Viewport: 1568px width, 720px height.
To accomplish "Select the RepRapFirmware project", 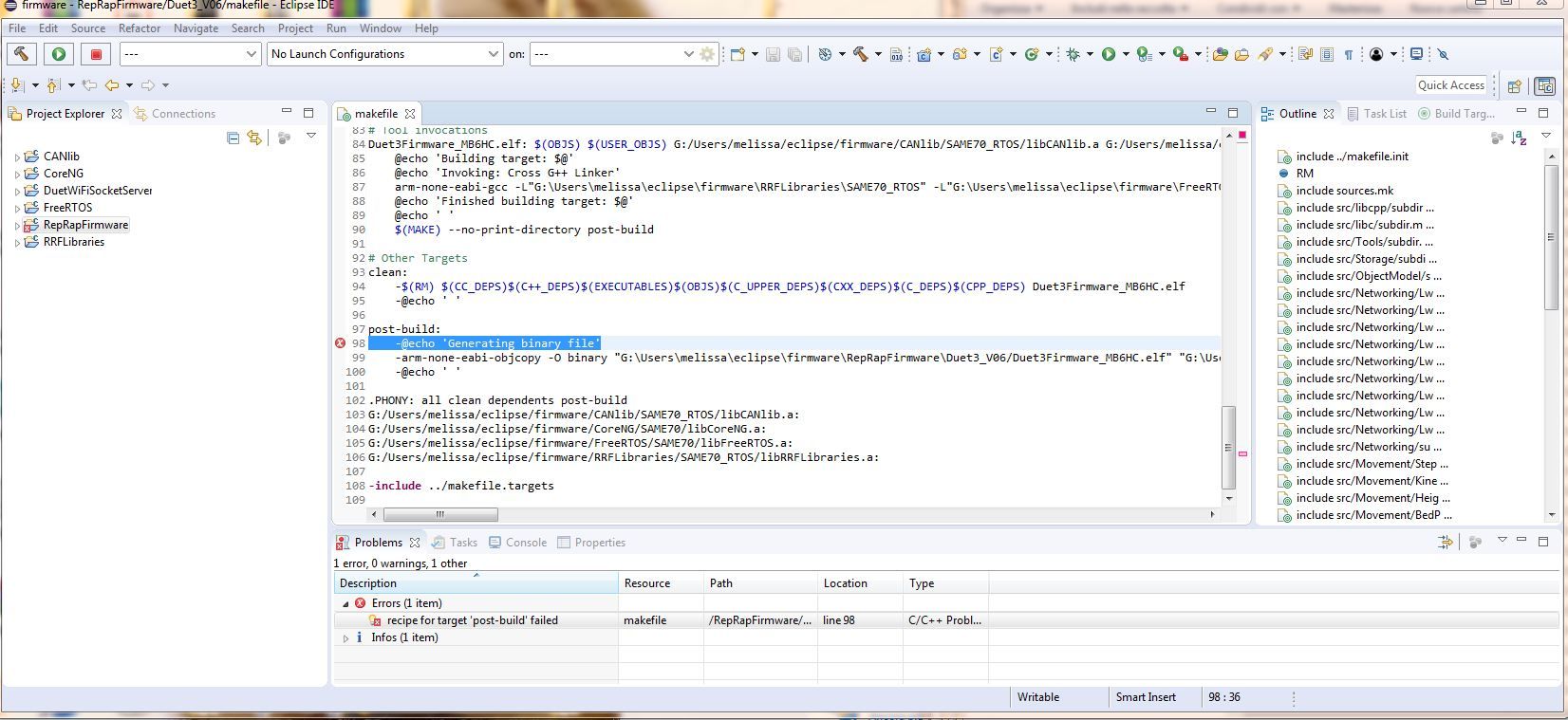I will tap(85, 225).
